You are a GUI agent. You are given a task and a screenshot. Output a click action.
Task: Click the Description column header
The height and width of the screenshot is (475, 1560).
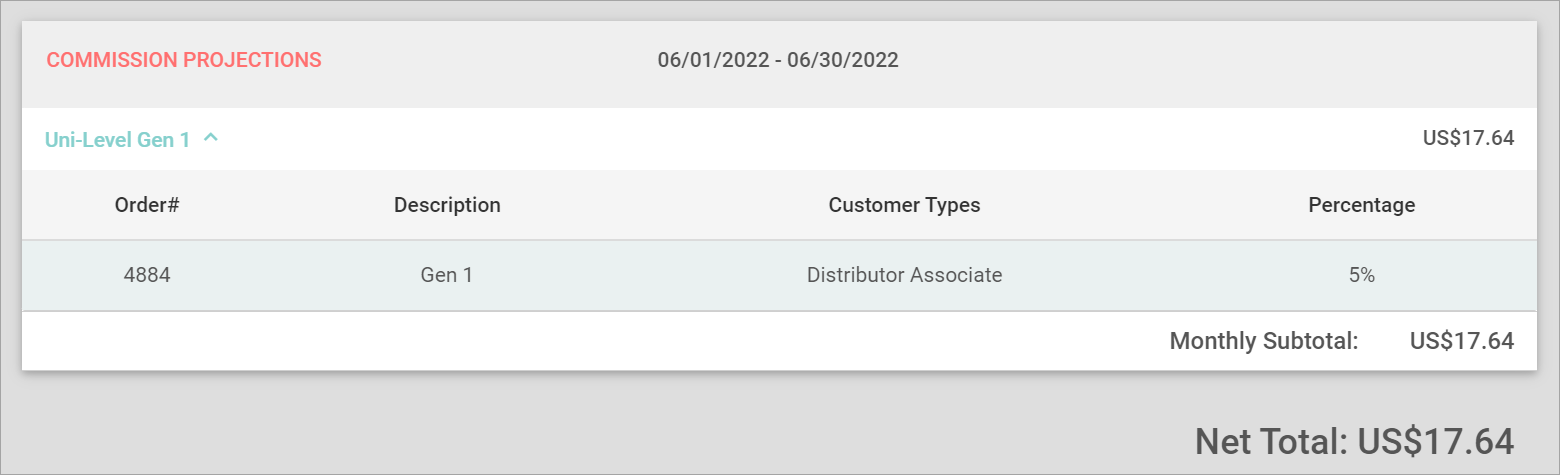447,205
